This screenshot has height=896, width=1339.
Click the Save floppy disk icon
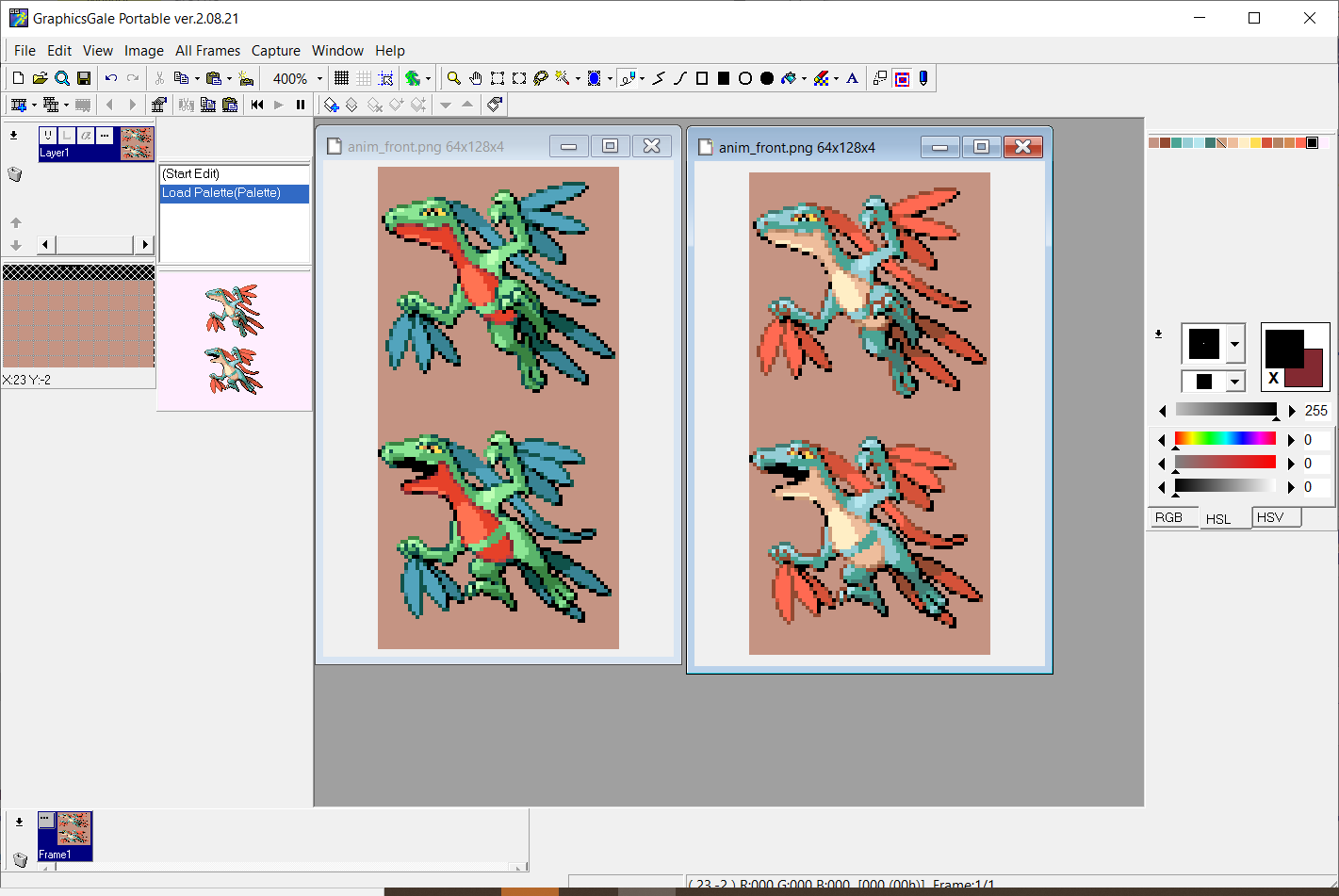84,78
